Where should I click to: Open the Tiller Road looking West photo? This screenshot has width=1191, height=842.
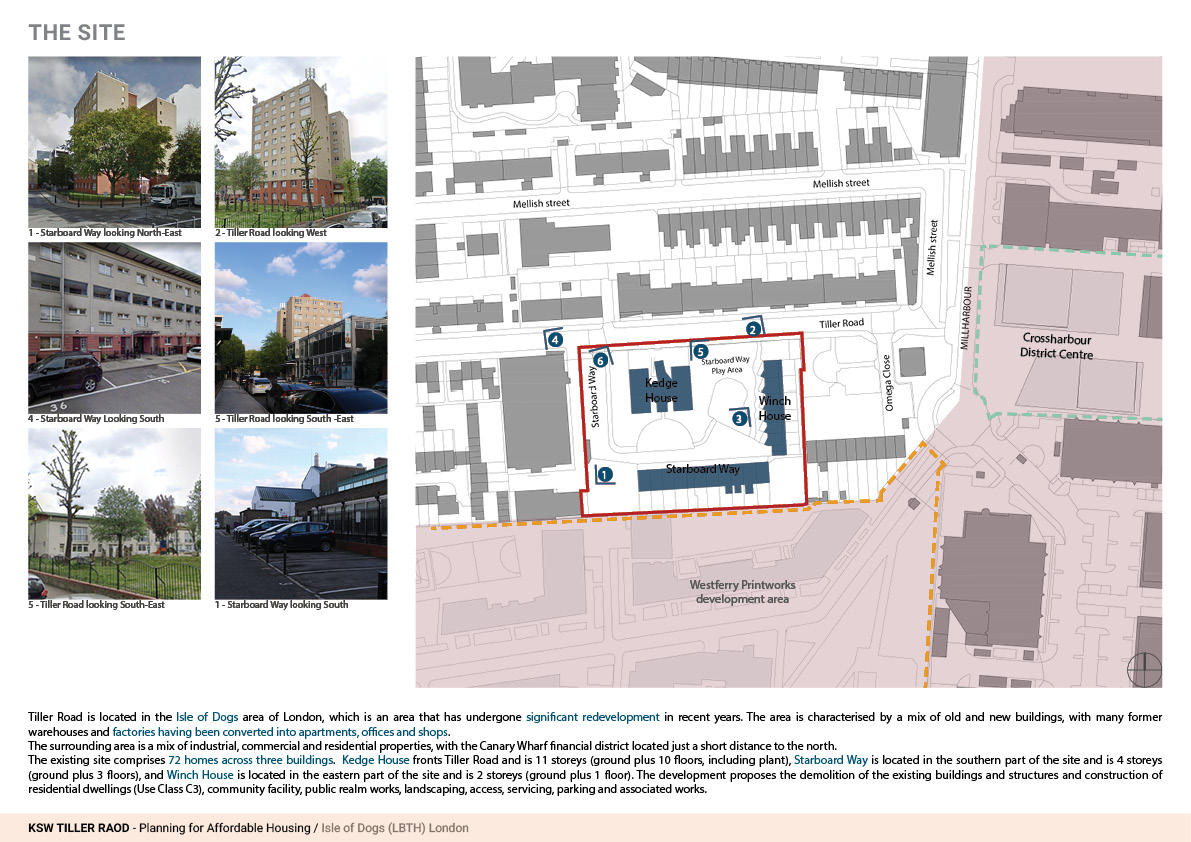tap(301, 142)
